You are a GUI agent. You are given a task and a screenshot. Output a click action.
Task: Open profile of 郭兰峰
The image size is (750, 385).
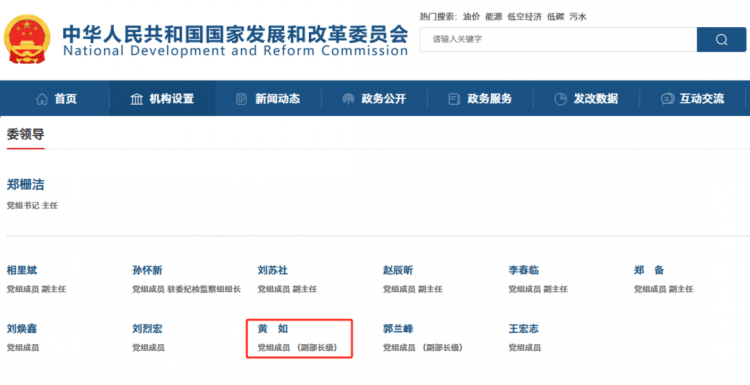398,329
